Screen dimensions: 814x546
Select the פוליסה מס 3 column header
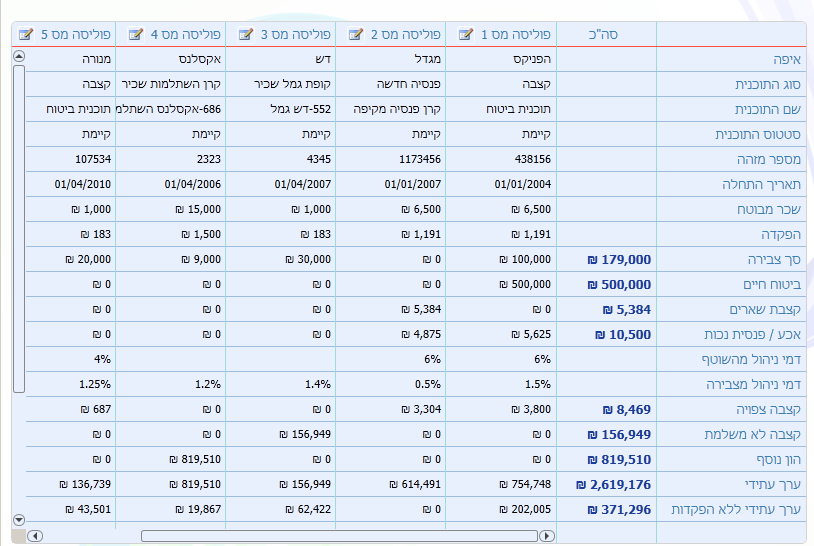(281, 35)
